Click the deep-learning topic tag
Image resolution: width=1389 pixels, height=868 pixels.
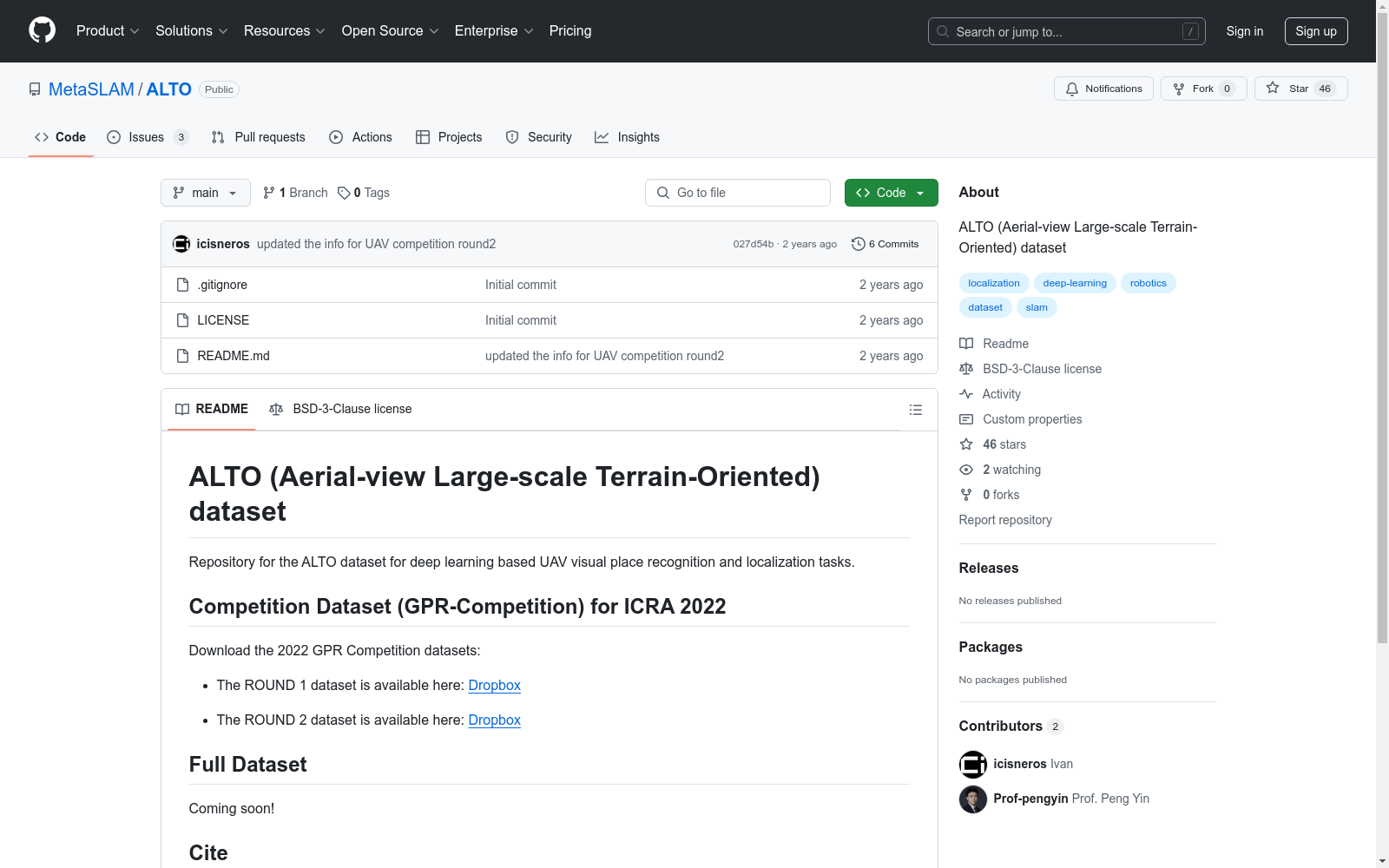(1075, 283)
